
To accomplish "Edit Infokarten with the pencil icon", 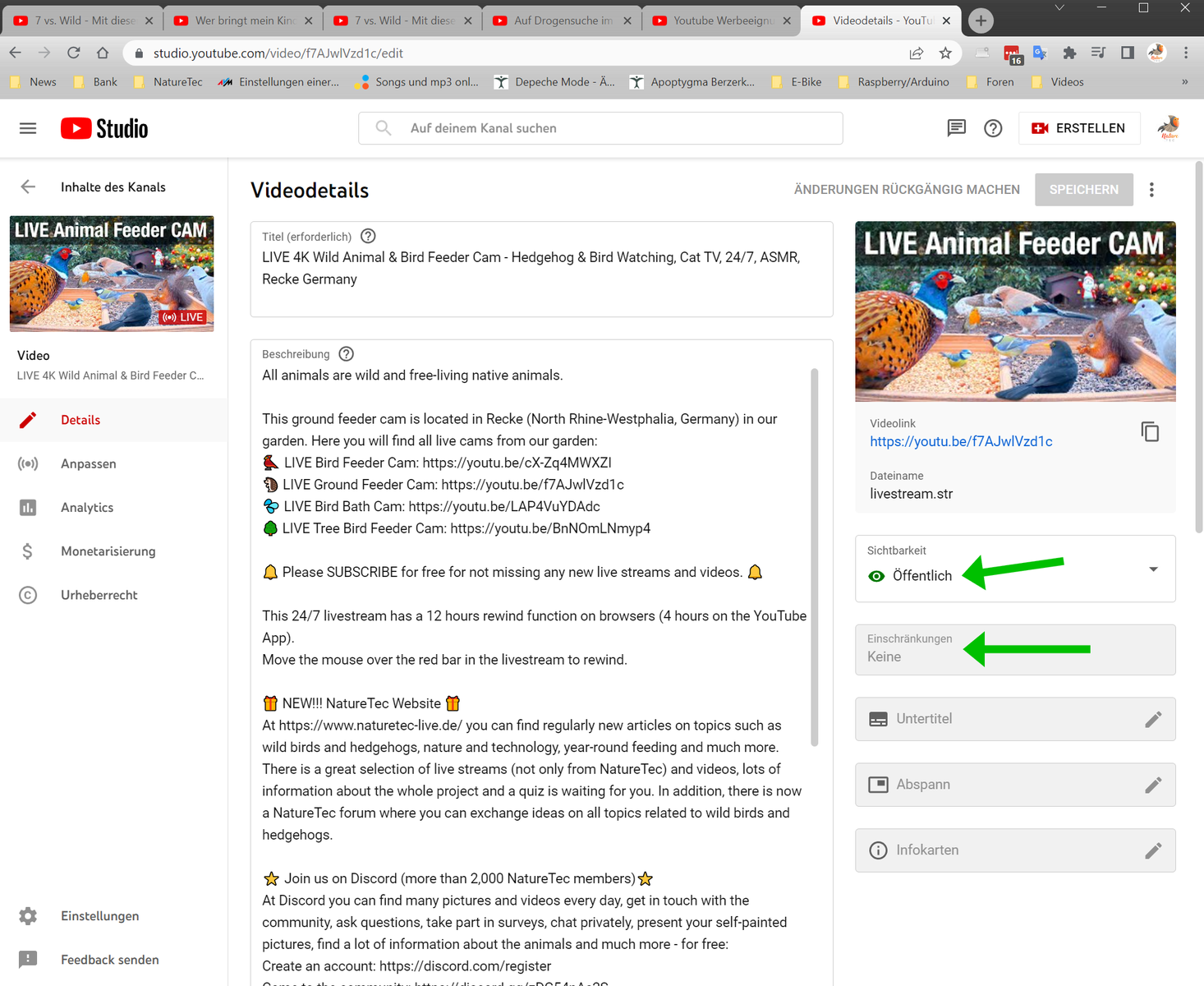I will click(1152, 851).
